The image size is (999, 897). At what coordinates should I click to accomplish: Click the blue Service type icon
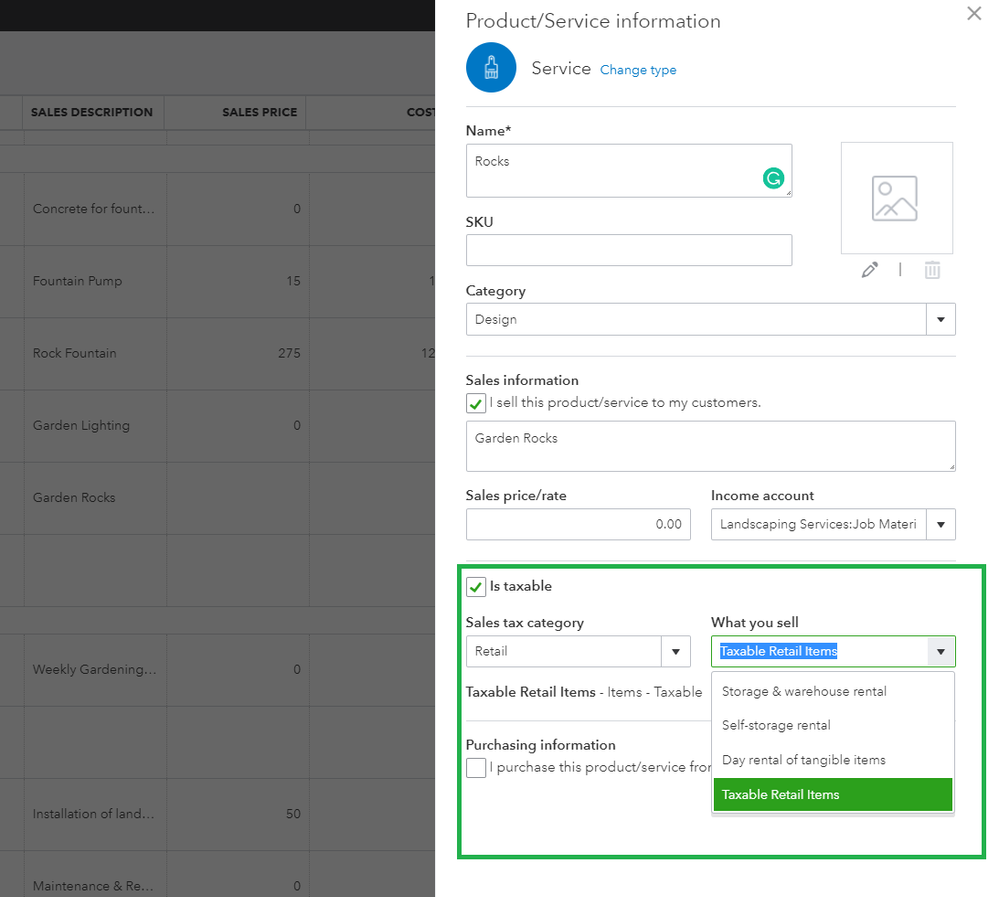click(x=491, y=68)
